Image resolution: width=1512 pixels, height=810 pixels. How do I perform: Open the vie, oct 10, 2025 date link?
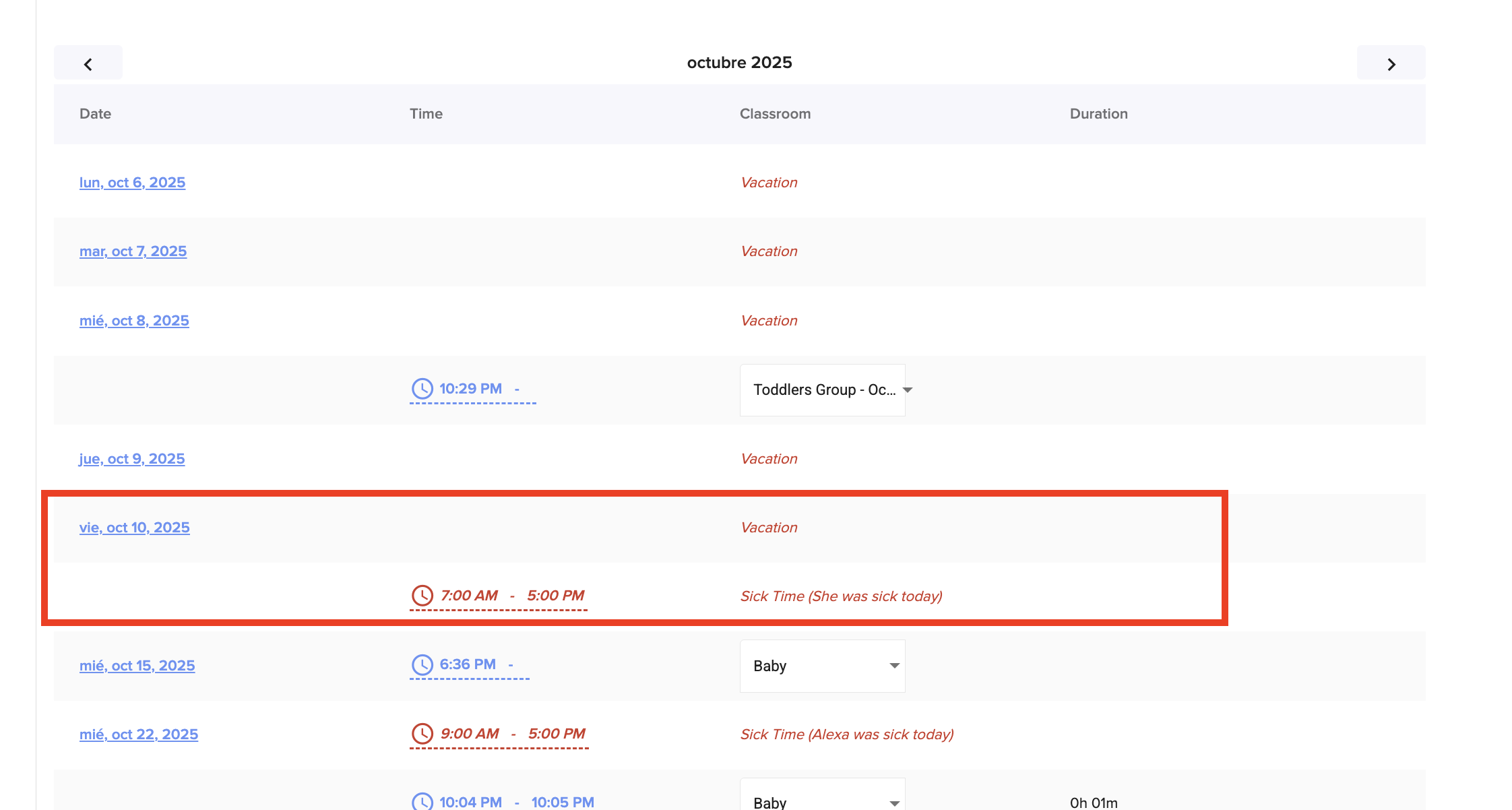(x=134, y=528)
